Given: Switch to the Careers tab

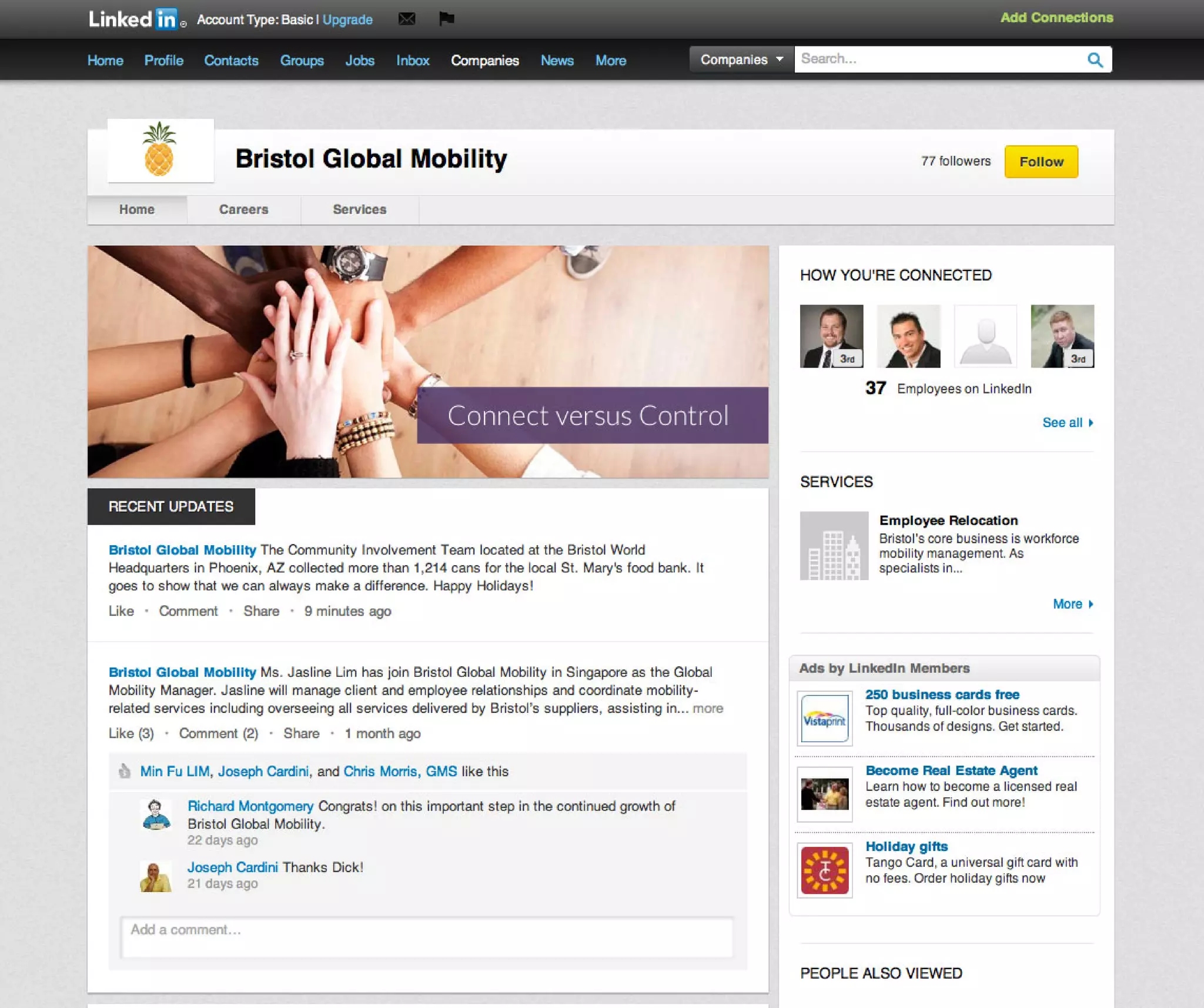Looking at the screenshot, I should click(x=243, y=209).
